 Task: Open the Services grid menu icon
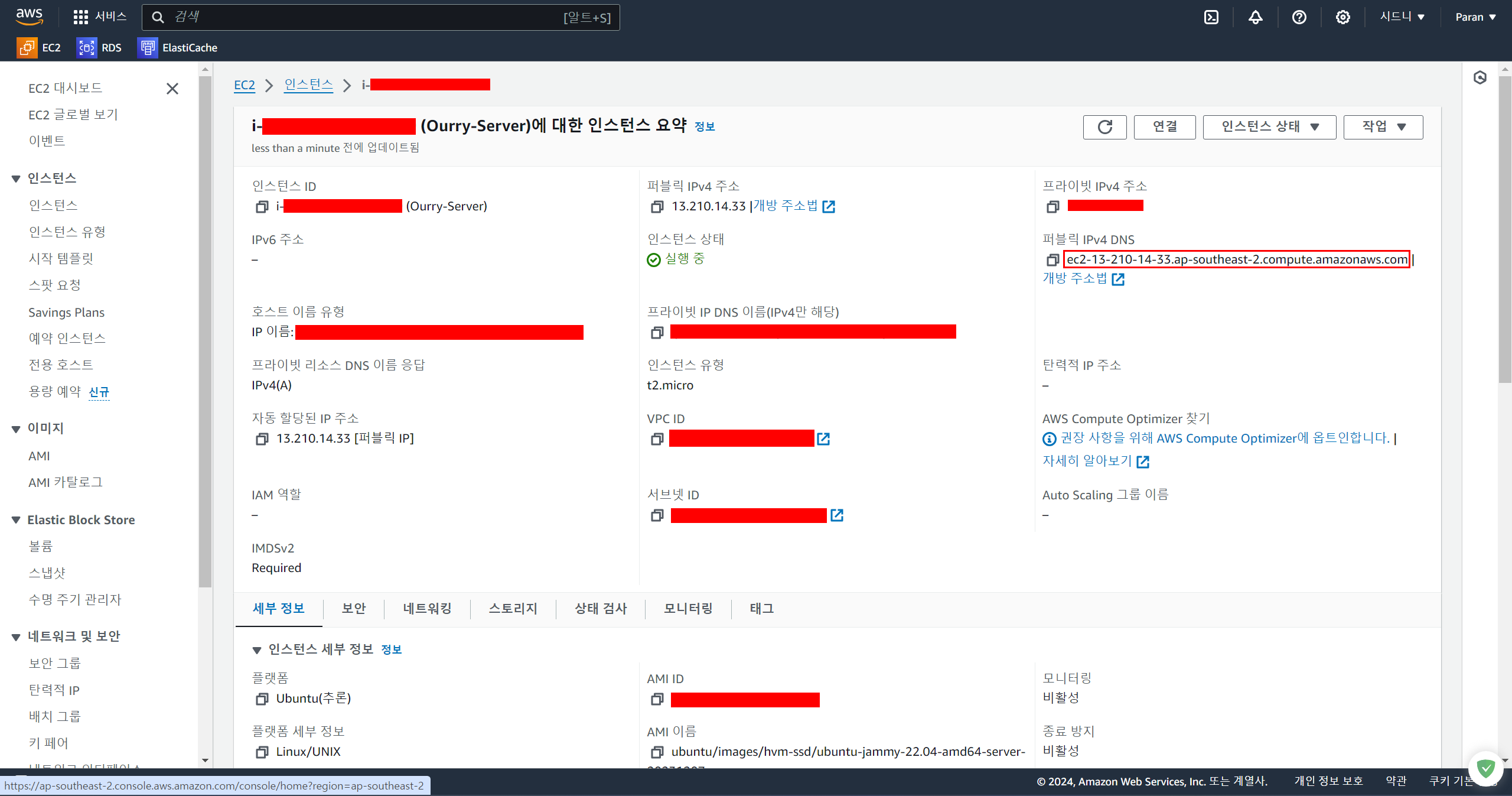[81, 17]
